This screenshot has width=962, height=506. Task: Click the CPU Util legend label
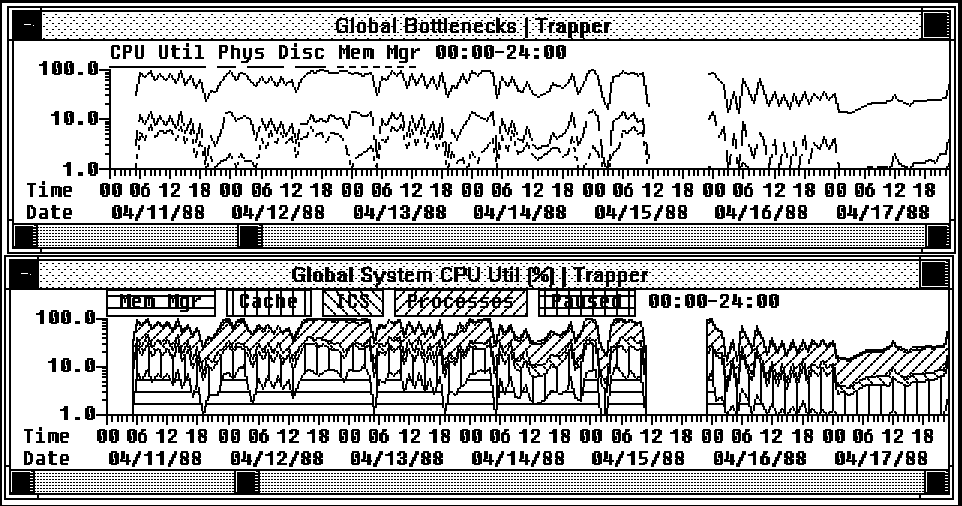[157, 52]
